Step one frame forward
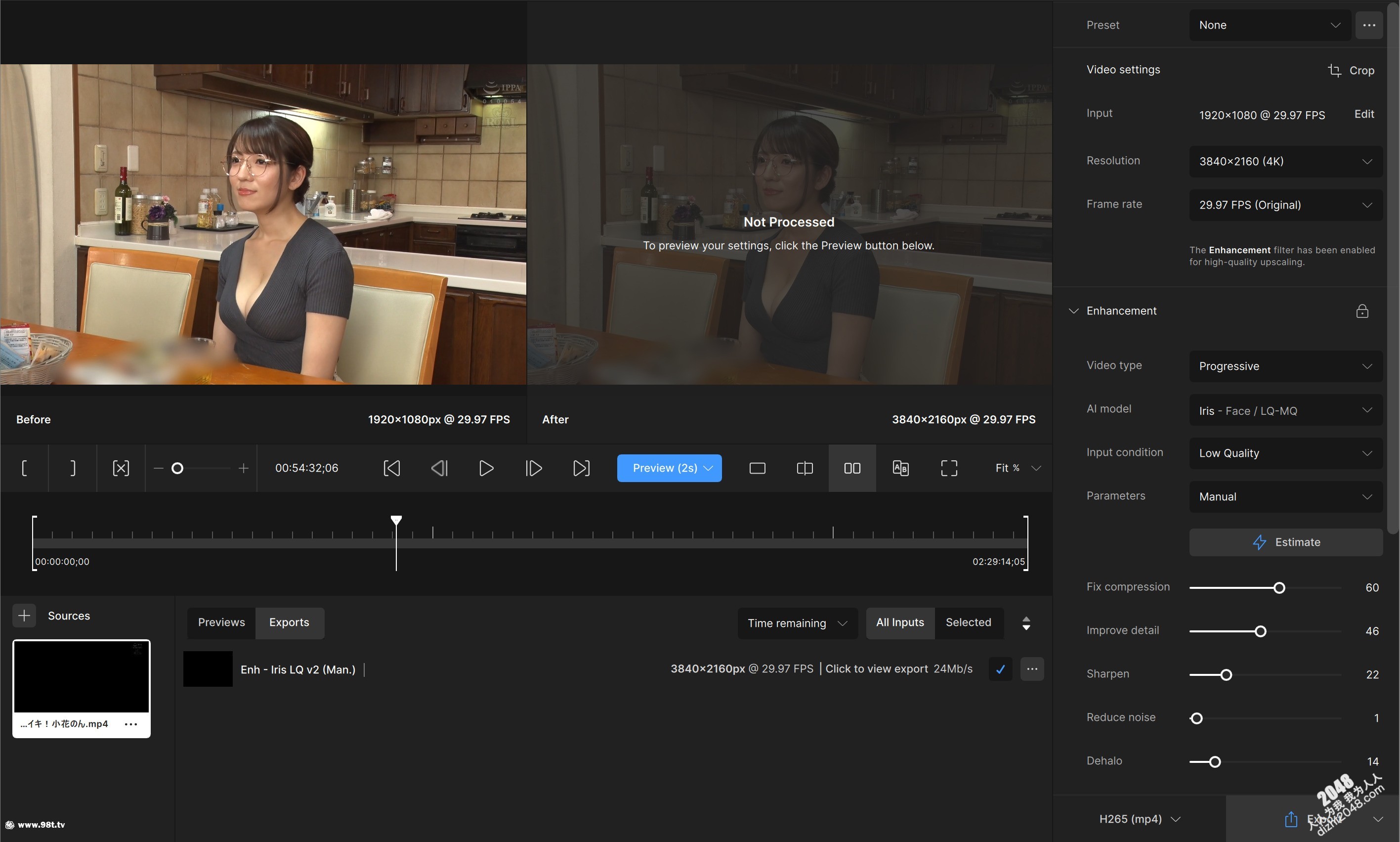 (534, 468)
